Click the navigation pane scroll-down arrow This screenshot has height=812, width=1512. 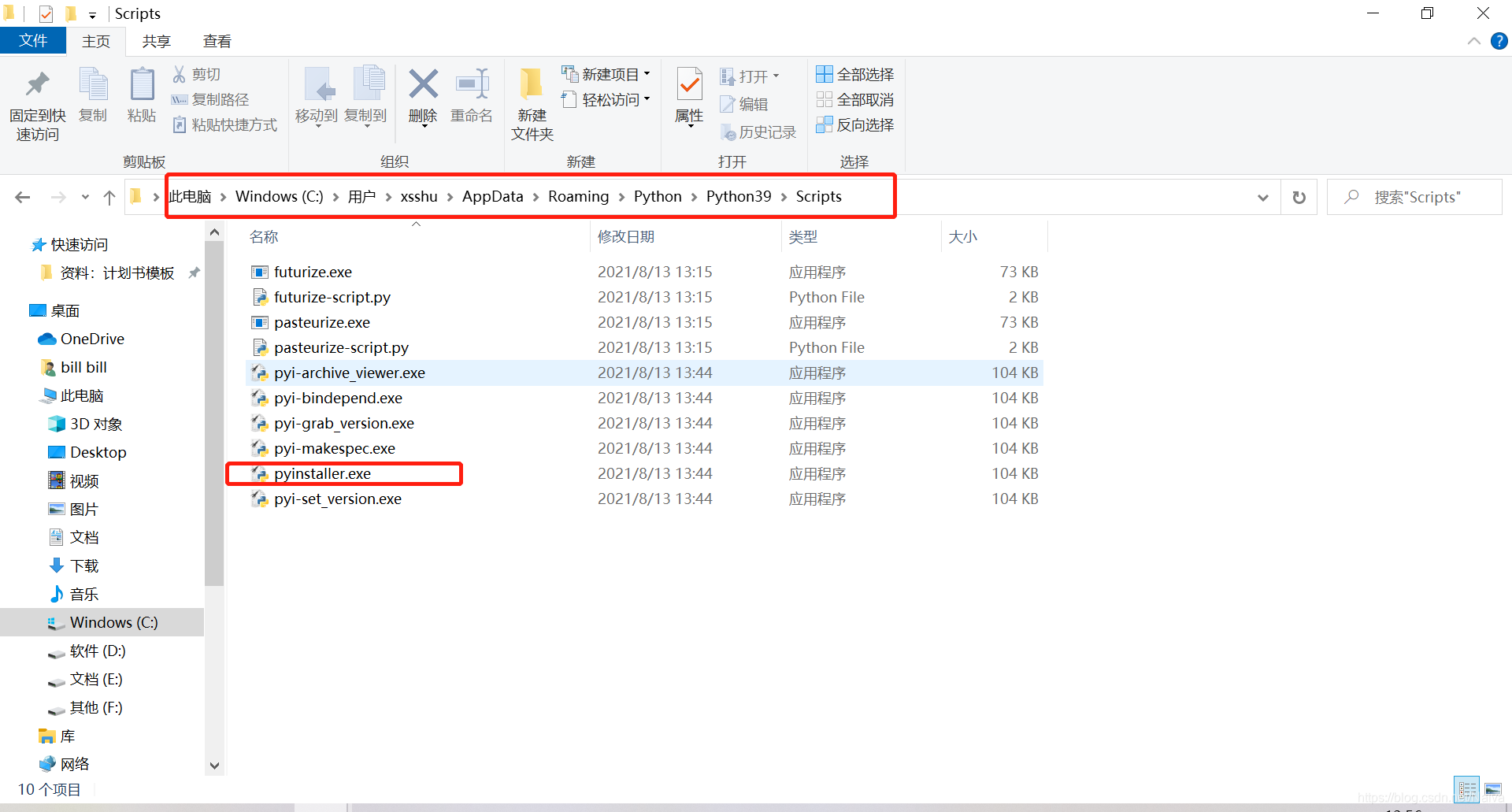tap(214, 766)
